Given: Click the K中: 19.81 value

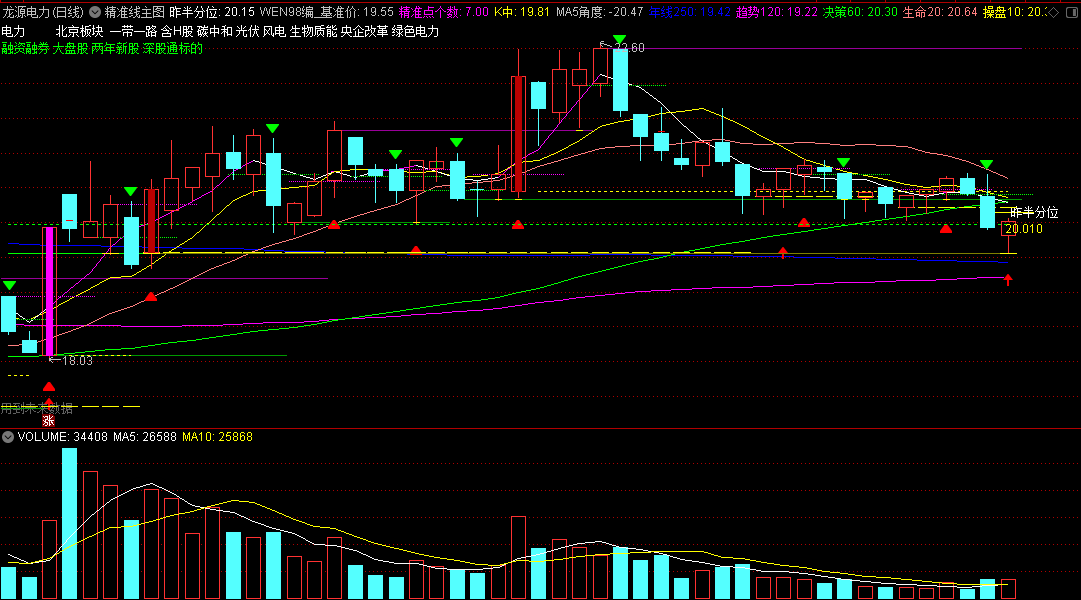Looking at the screenshot, I should pyautogui.click(x=522, y=12).
